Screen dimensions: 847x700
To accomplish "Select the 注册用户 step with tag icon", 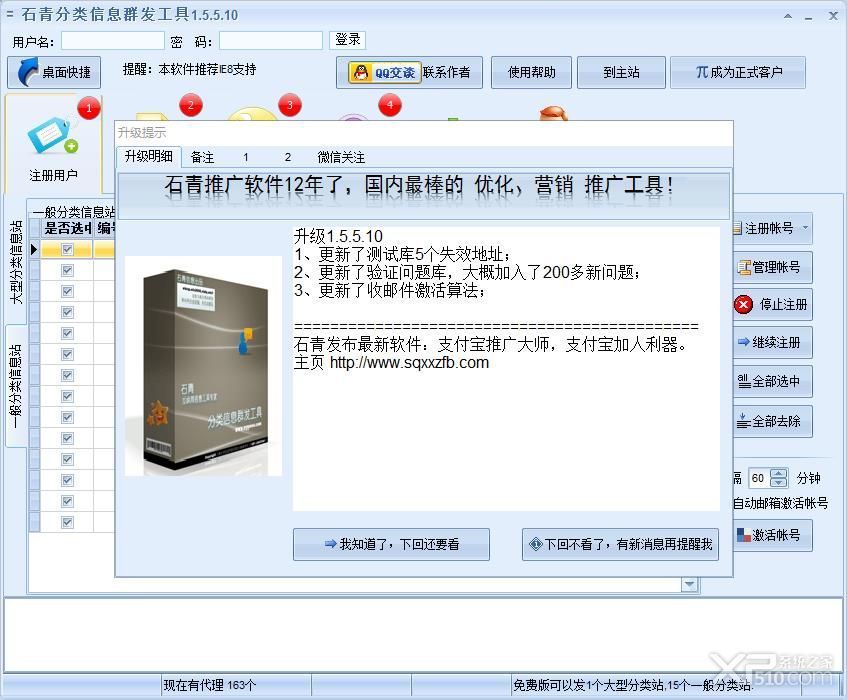I will pos(53,145).
